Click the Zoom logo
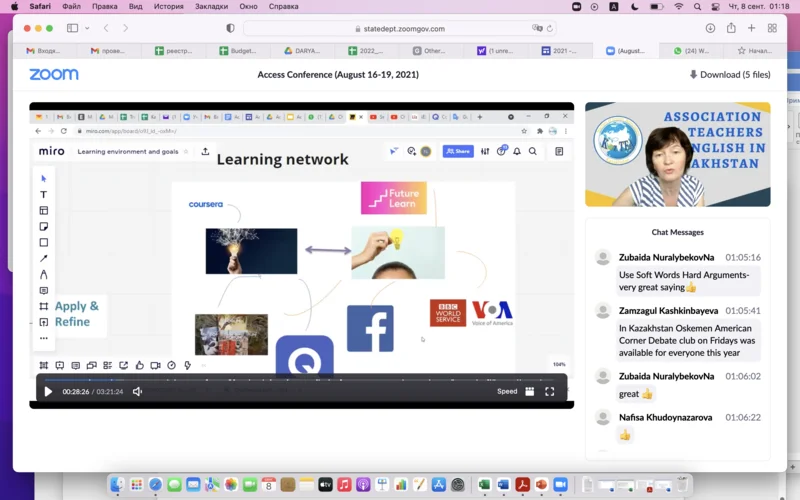800x500 pixels. tap(54, 74)
